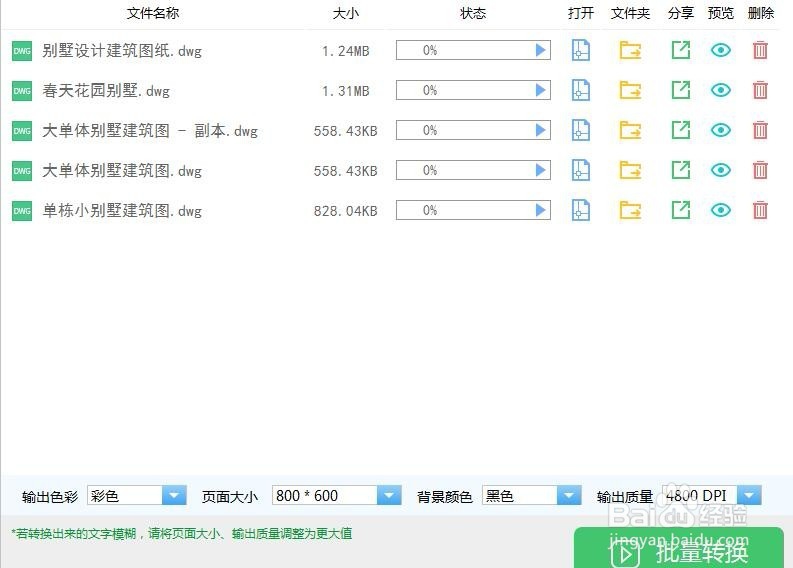The height and width of the screenshot is (568, 793).
Task: Start converting 单栋小别墅建筑图.dwg with the play arrow
Action: pyautogui.click(x=541, y=210)
